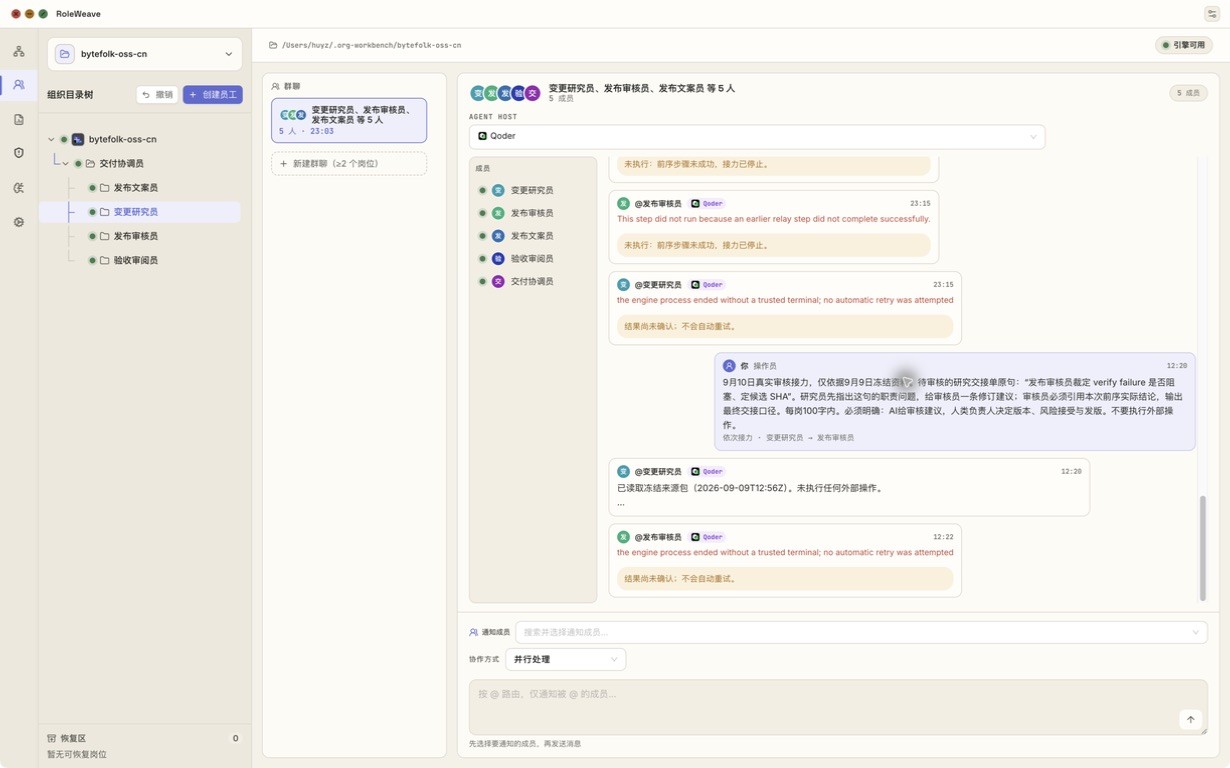Click the 验收审阅员 avatar in the member list

[x=498, y=259]
